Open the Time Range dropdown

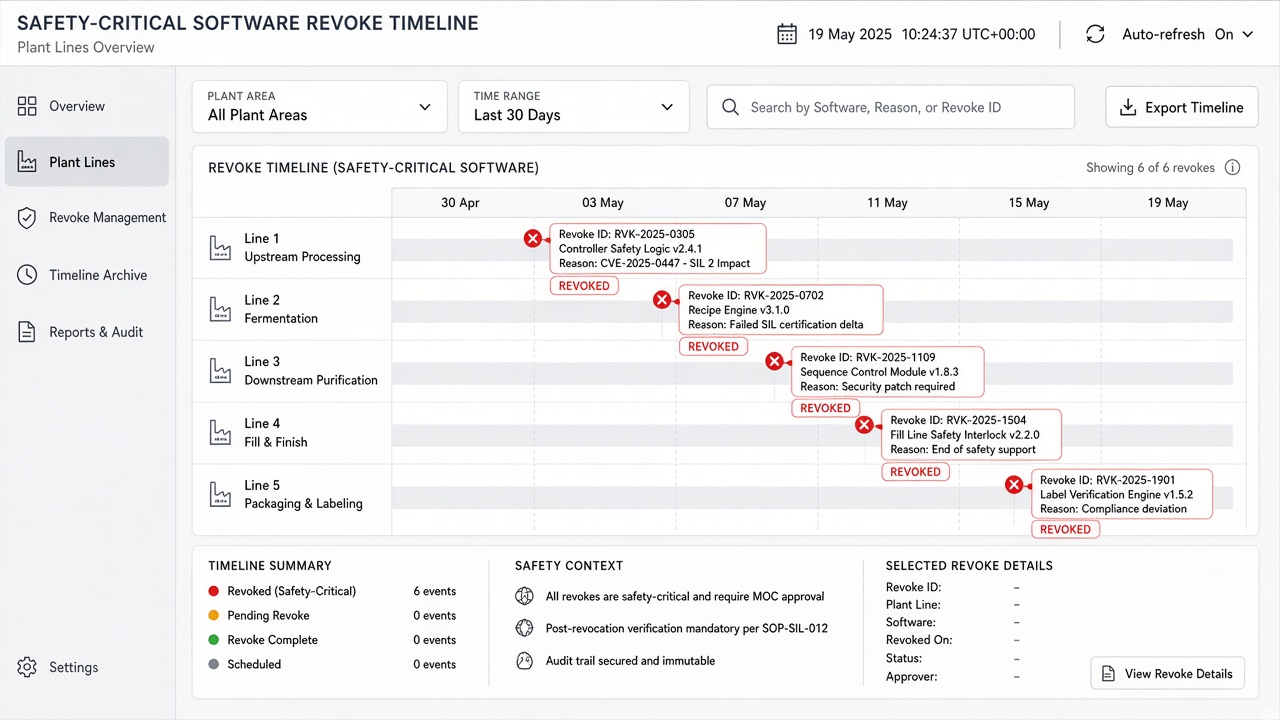(x=573, y=107)
